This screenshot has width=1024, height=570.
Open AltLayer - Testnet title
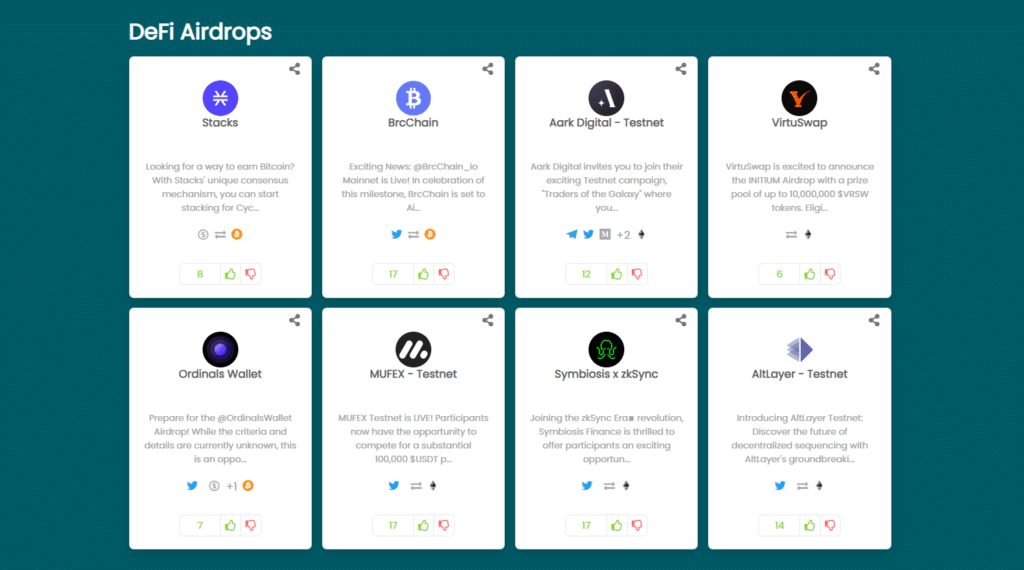[x=799, y=374]
